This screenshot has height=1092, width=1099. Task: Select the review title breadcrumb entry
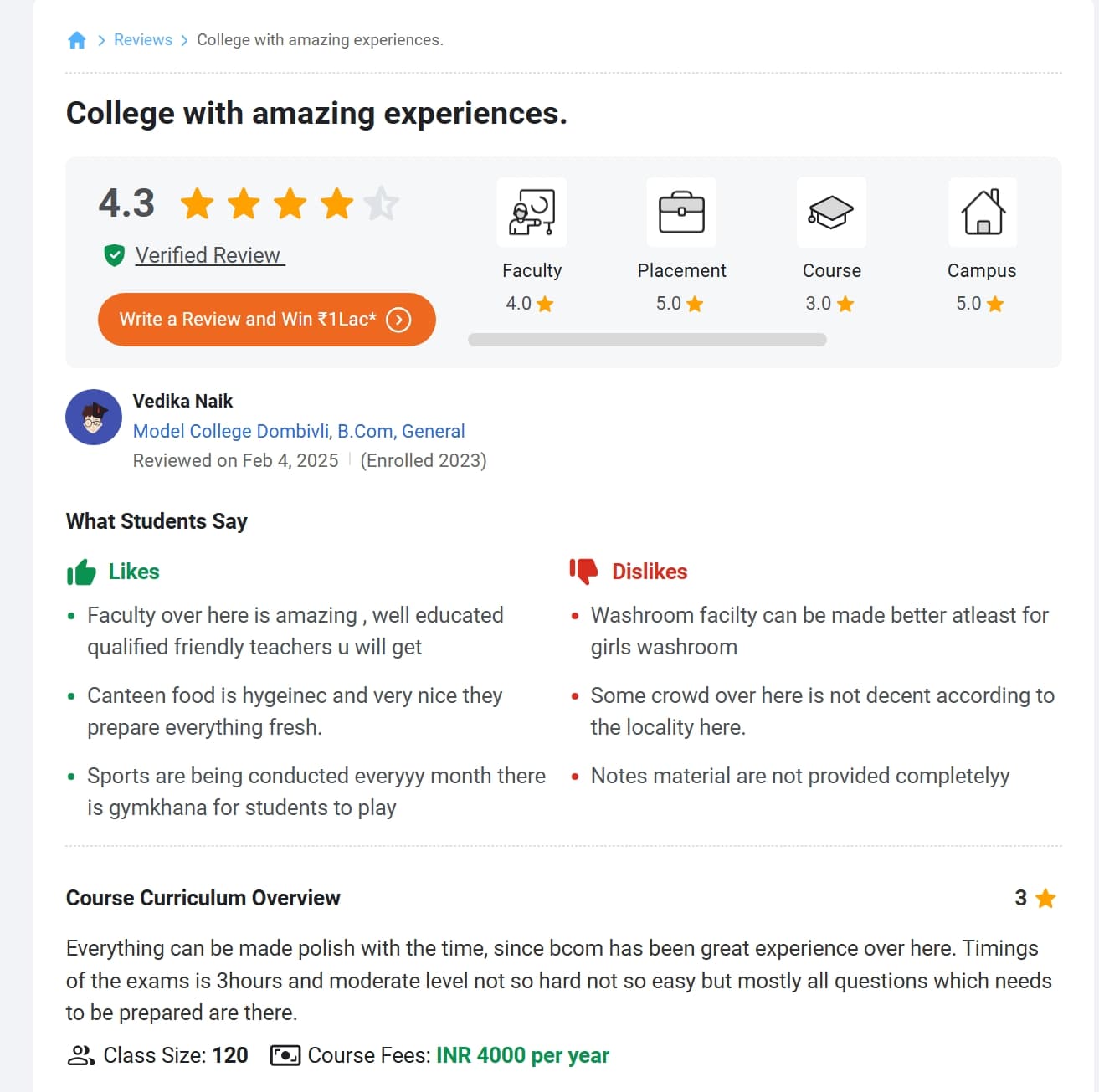pos(319,39)
